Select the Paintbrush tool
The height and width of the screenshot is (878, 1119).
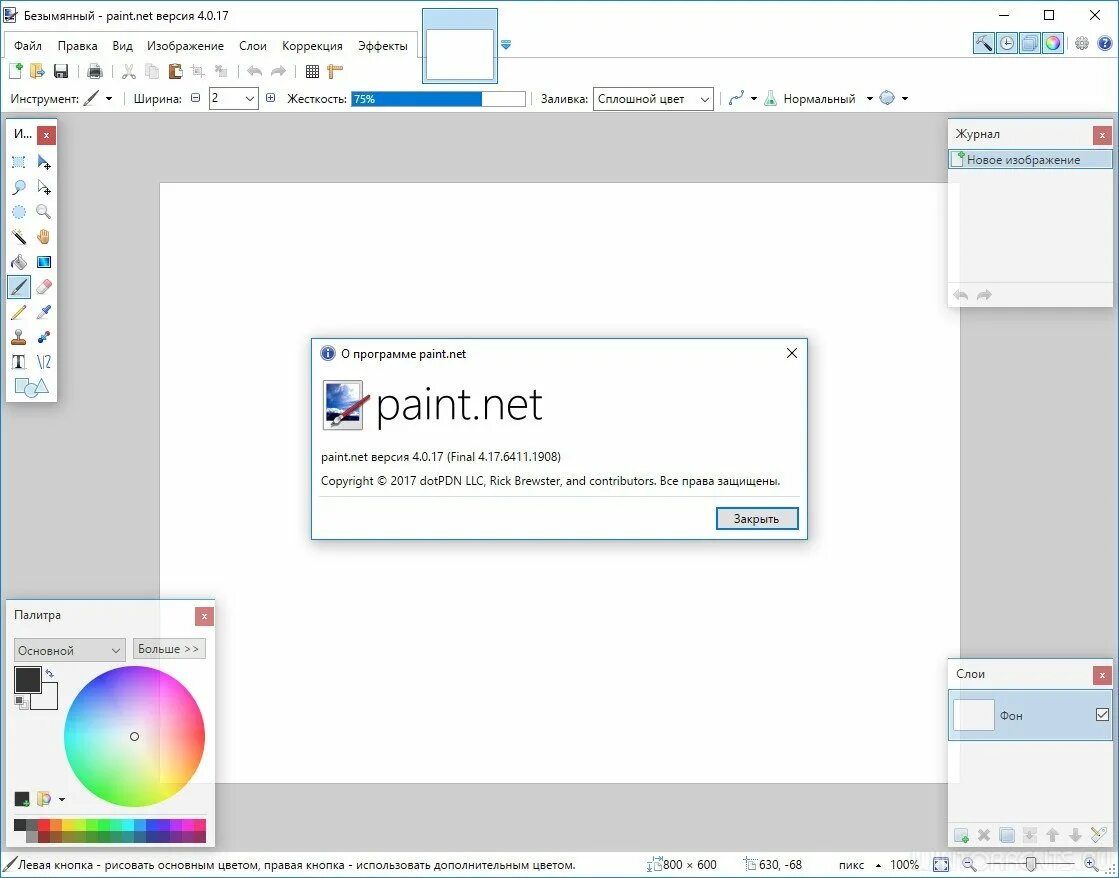(19, 287)
